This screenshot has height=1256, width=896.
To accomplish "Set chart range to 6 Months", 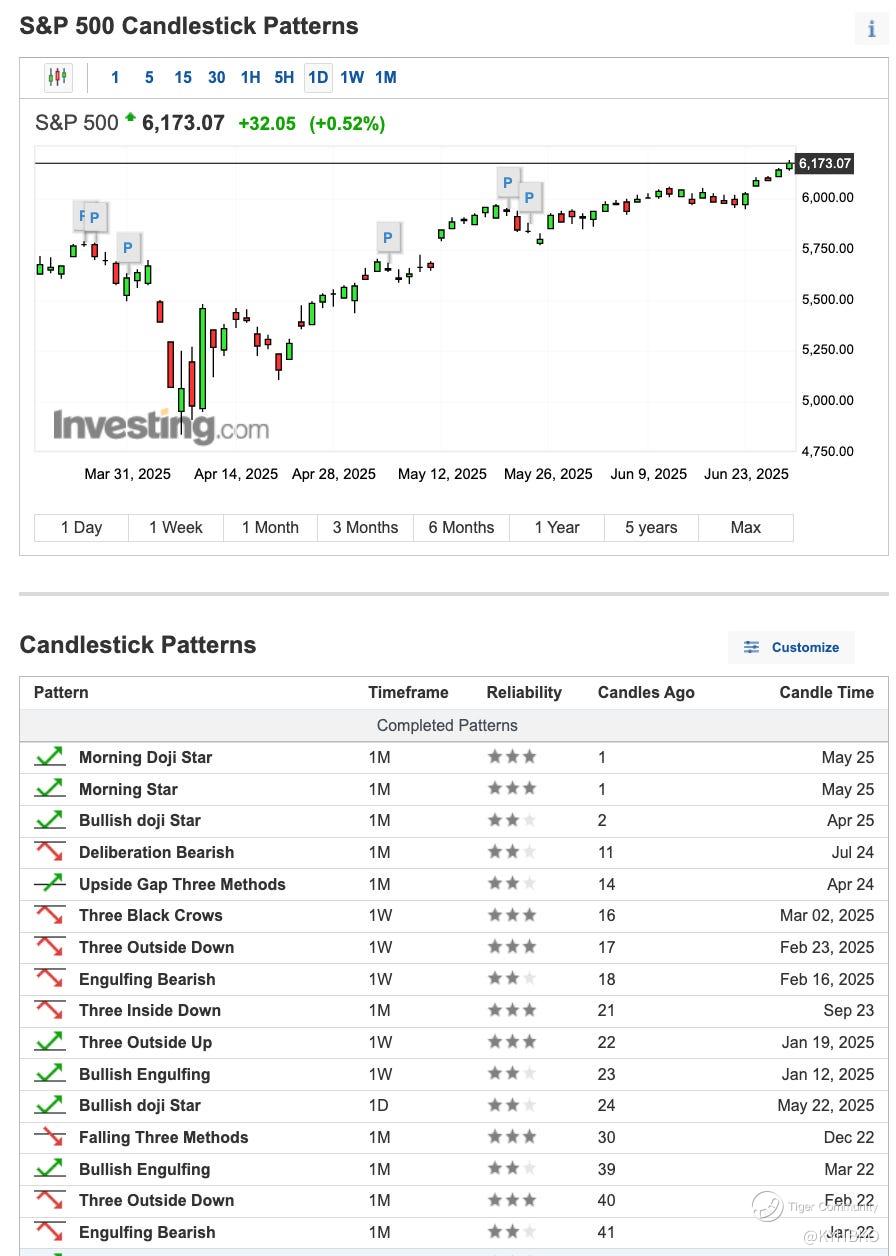I will point(462,527).
